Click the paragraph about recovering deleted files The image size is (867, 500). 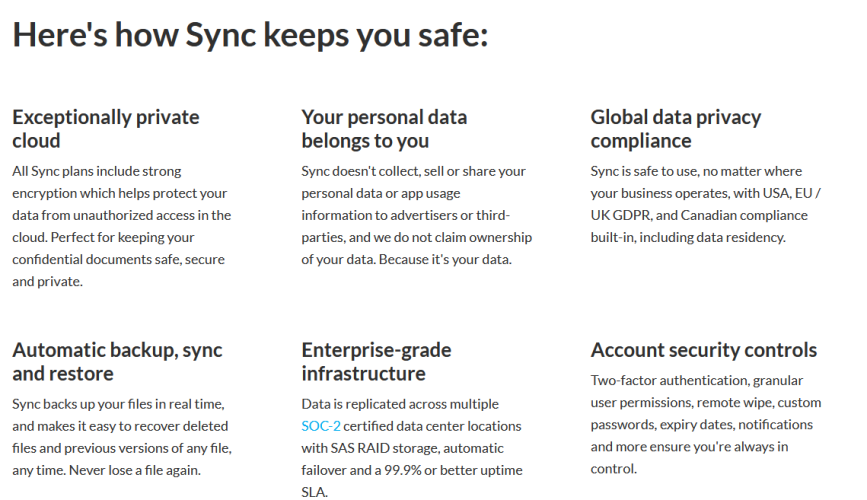tap(122, 437)
